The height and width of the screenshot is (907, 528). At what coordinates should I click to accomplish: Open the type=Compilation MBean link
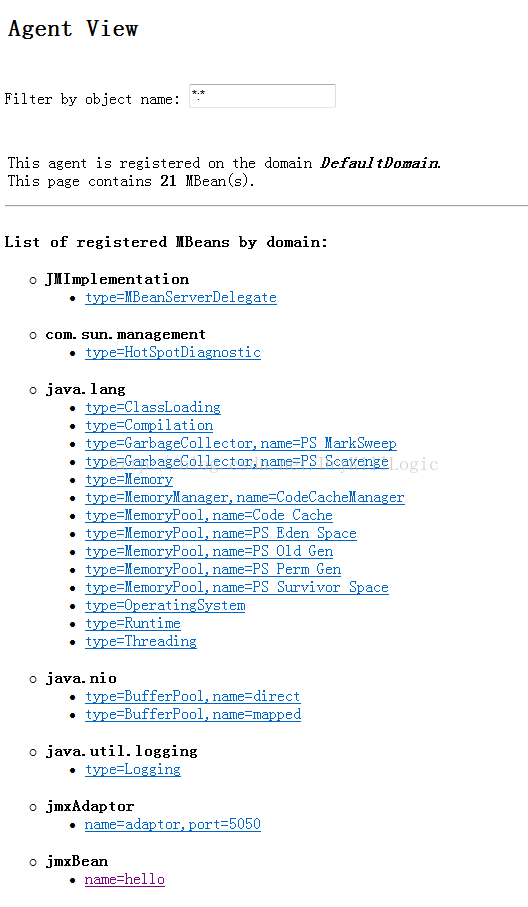pos(149,425)
